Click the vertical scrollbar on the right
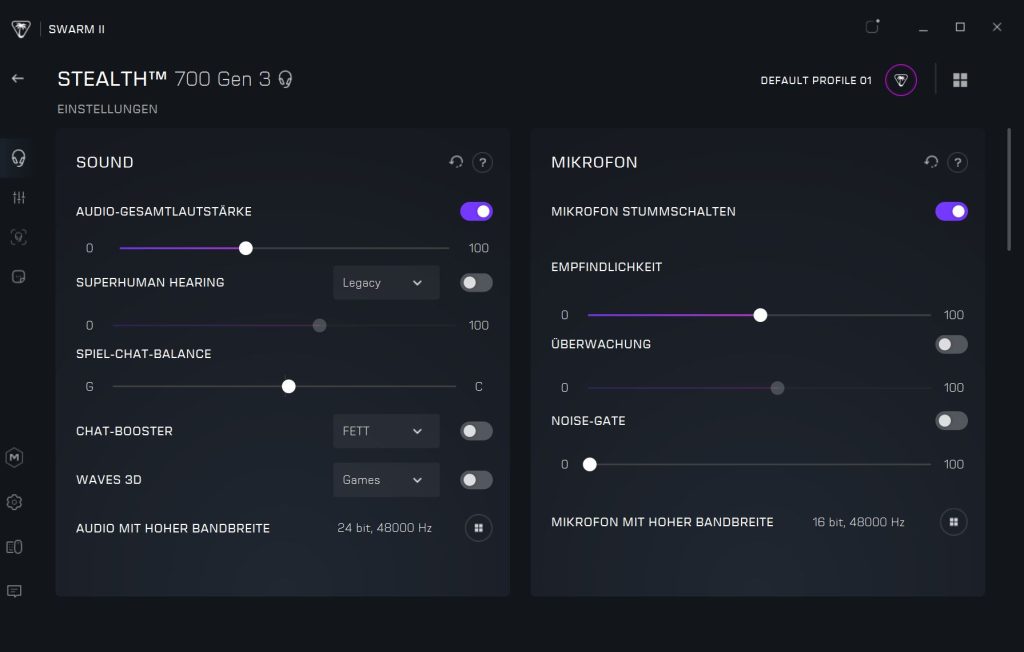1024x652 pixels. coord(1008,190)
